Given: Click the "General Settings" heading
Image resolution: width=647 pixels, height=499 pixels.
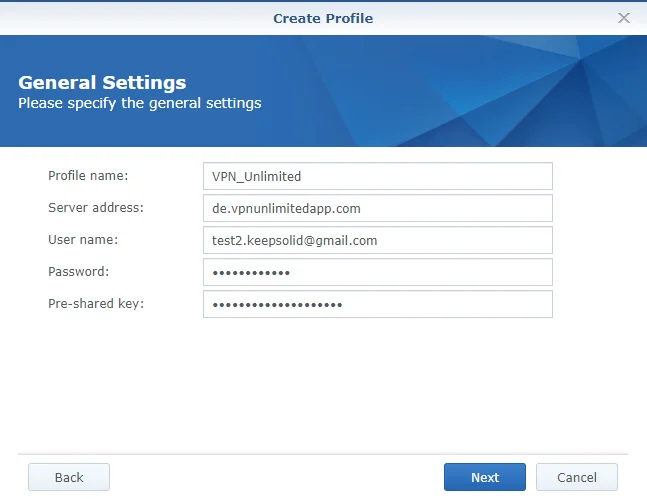Looking at the screenshot, I should 102,82.
